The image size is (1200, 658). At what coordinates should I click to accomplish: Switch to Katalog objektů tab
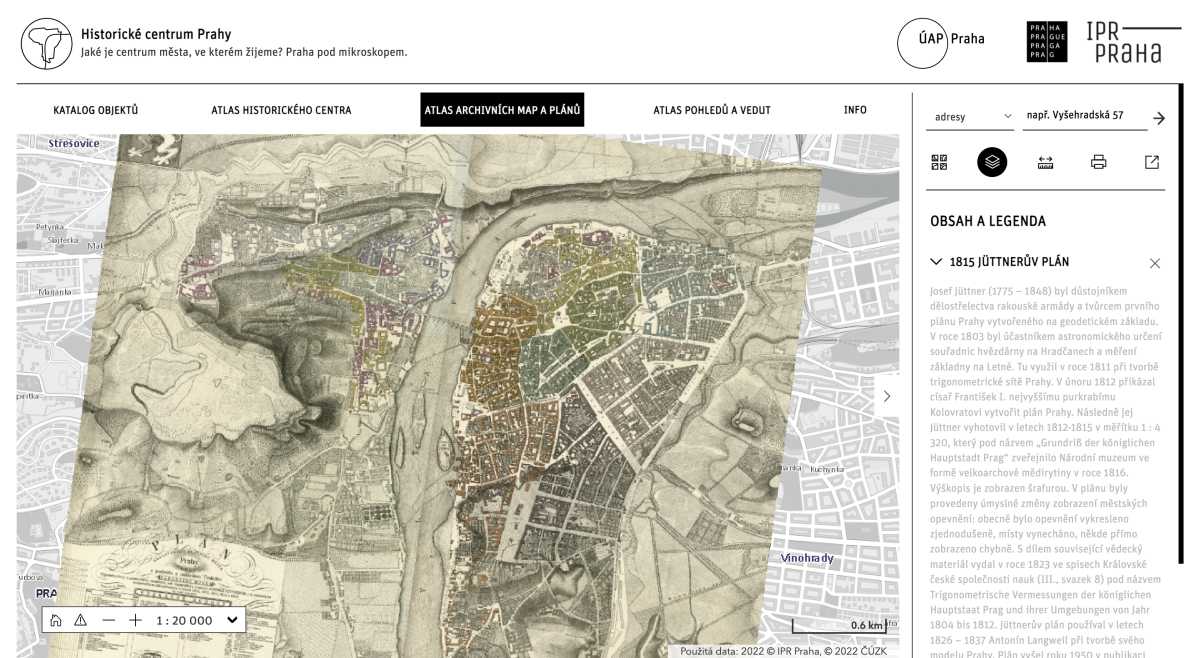pos(96,110)
